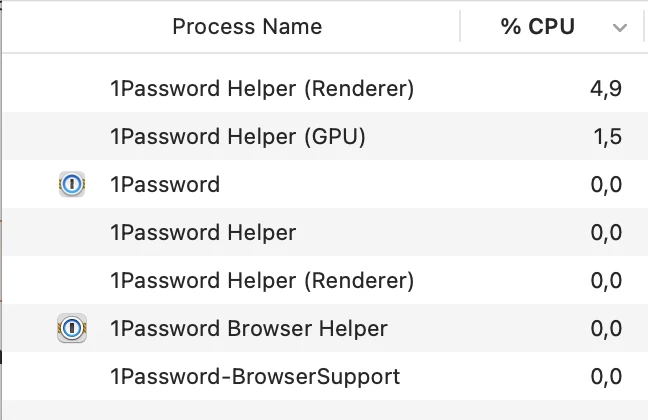
Task: Click the CPU value of main 1Password app
Action: pyautogui.click(x=606, y=184)
